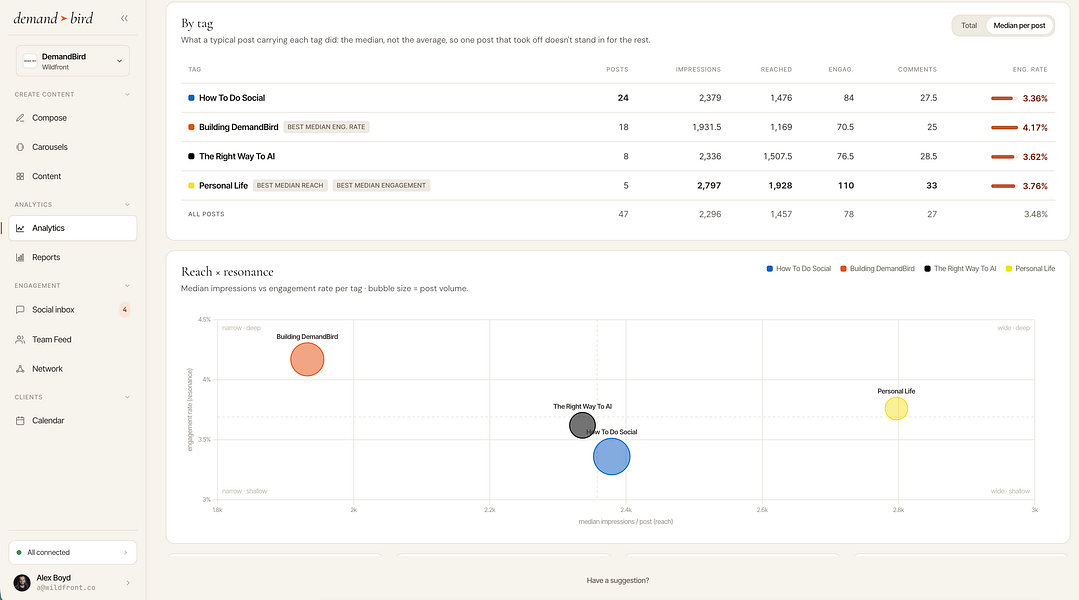Click the Team Feed people icon
Screen dimensions: 1079x600
(20, 339)
